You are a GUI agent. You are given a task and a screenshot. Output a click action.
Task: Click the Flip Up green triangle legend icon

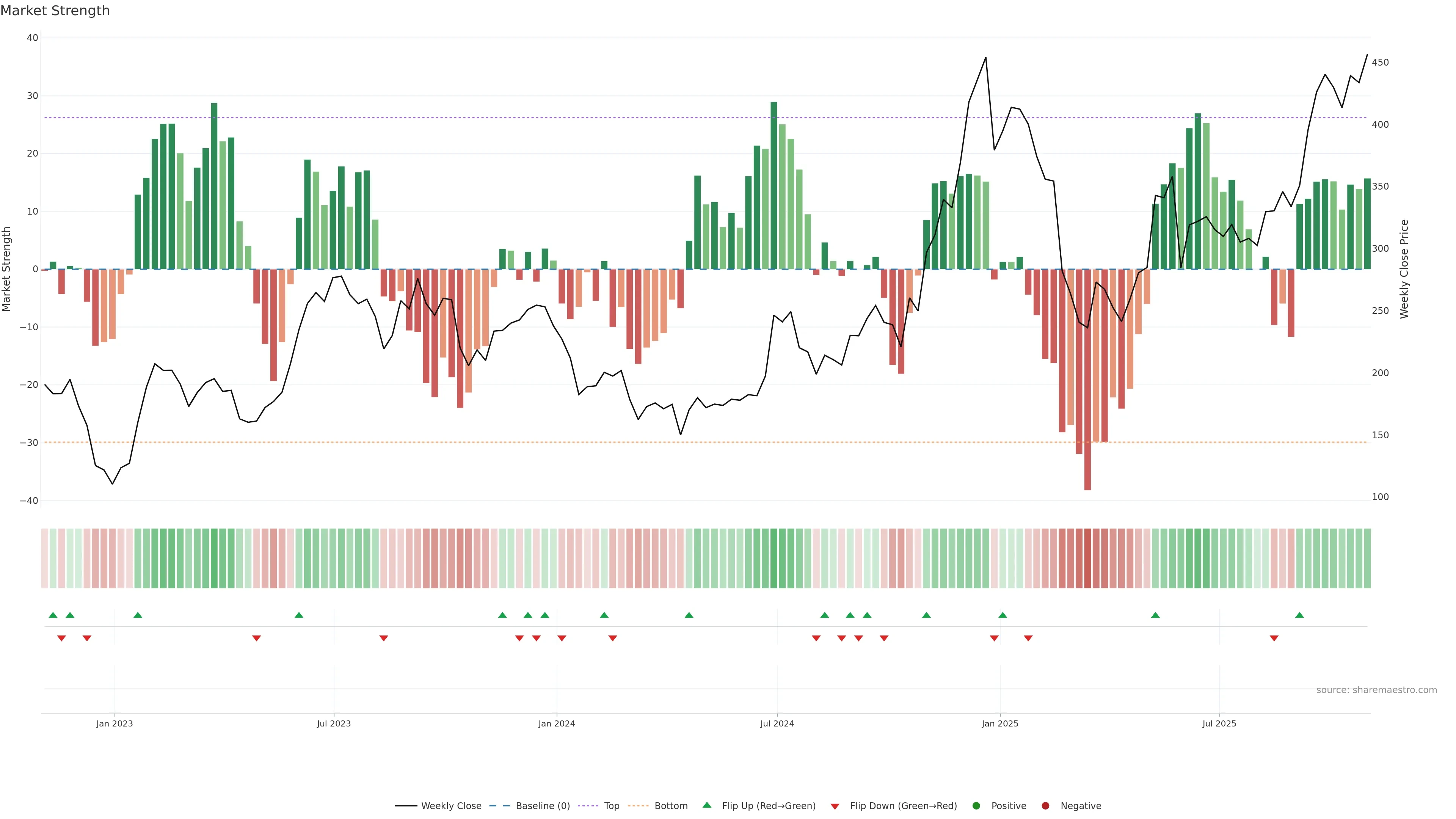click(706, 805)
